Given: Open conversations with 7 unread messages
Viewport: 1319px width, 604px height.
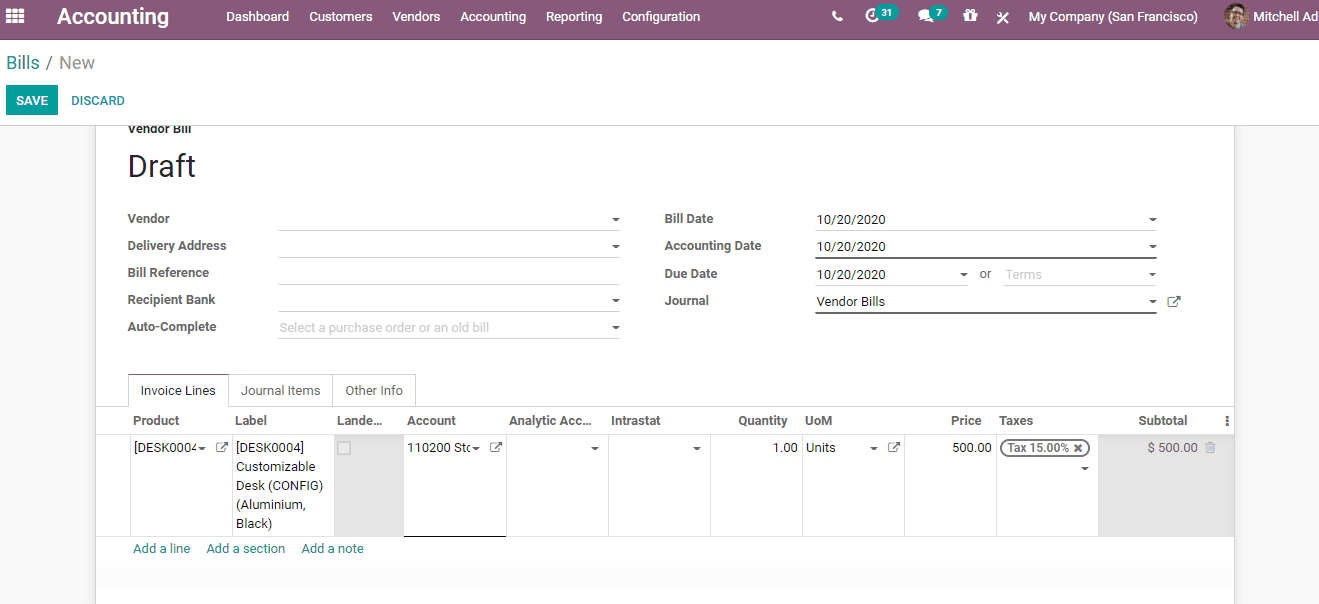Looking at the screenshot, I should [925, 16].
